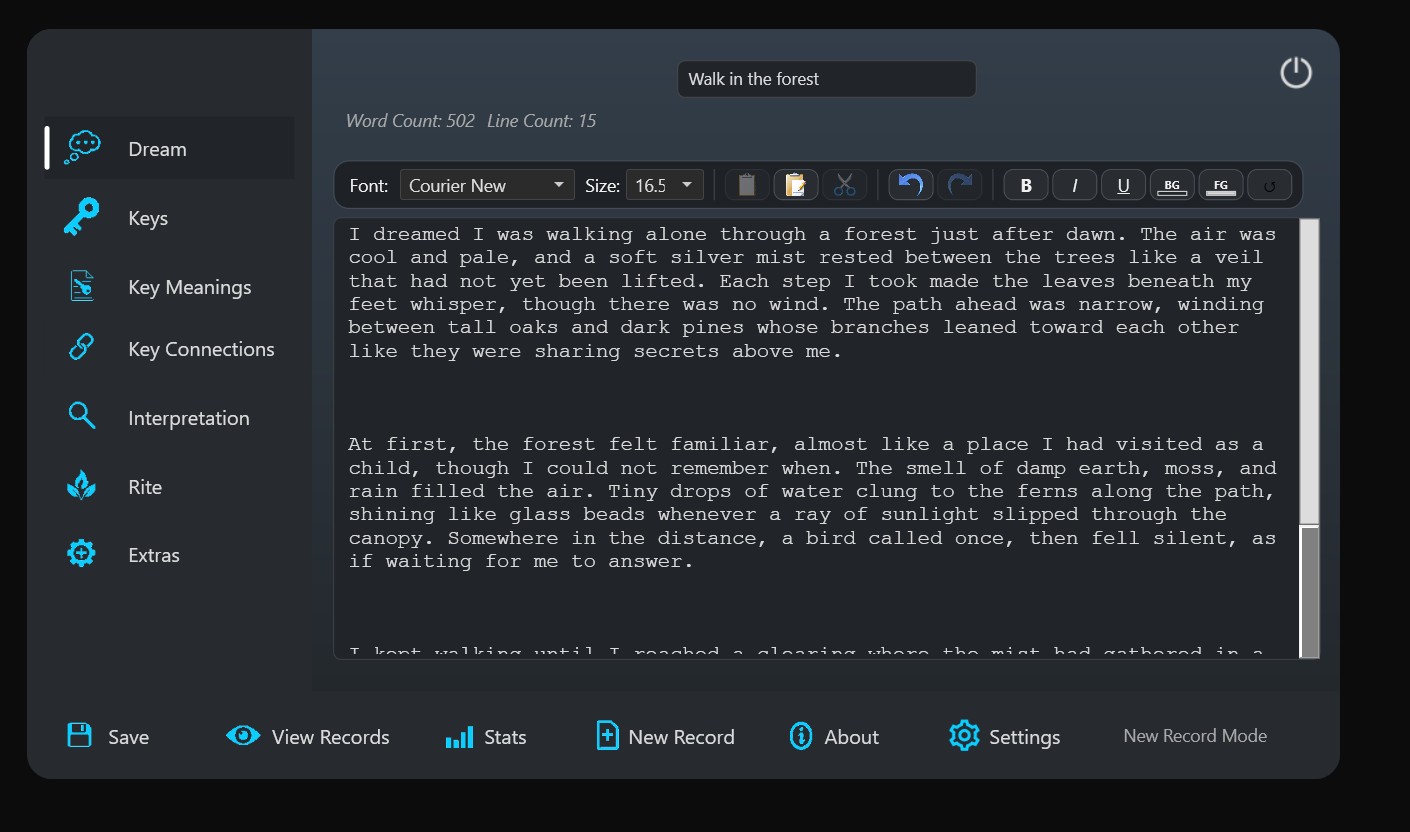
Task: Click the "Line Count: 15" label
Action: (x=541, y=121)
